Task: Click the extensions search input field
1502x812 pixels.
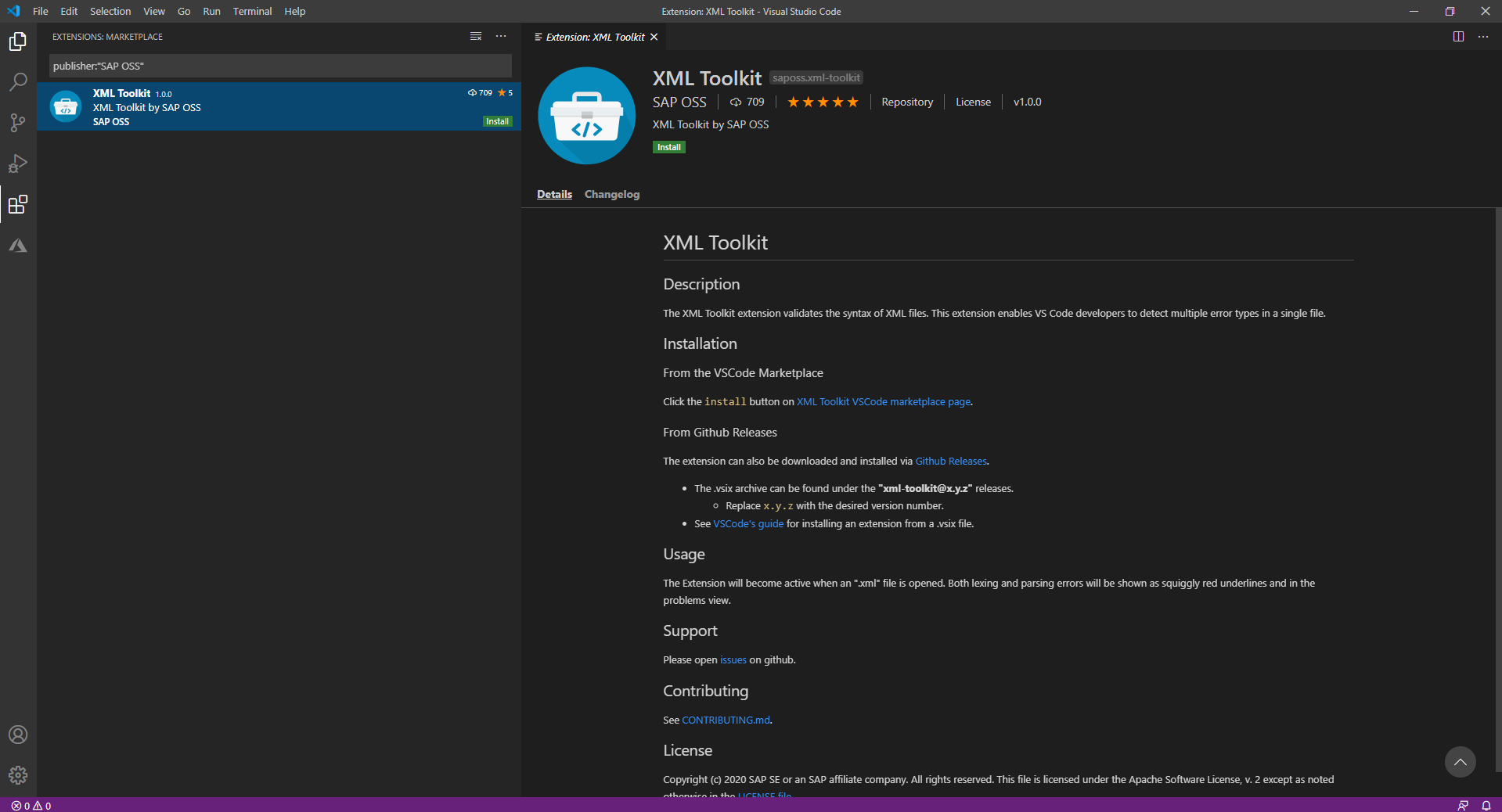Action: pos(279,66)
